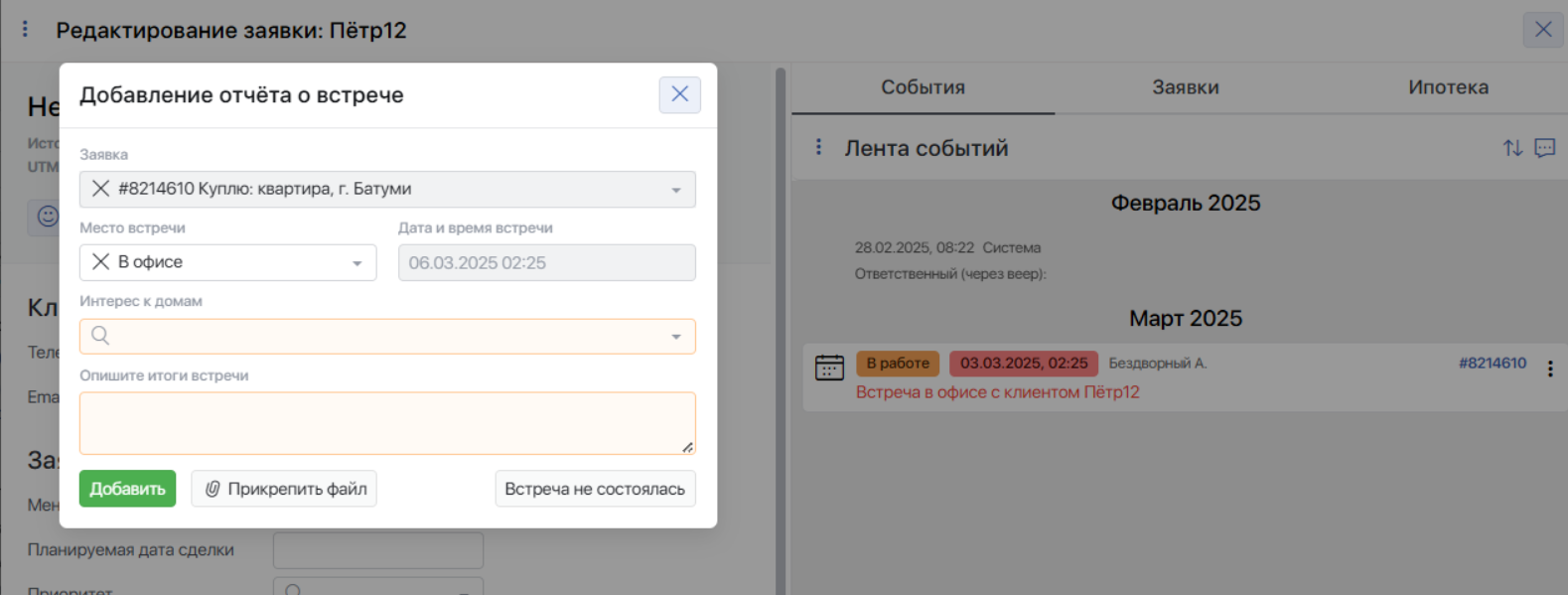1568x595 pixels.
Task: Clear the selected request #8214610
Action: click(x=100, y=189)
